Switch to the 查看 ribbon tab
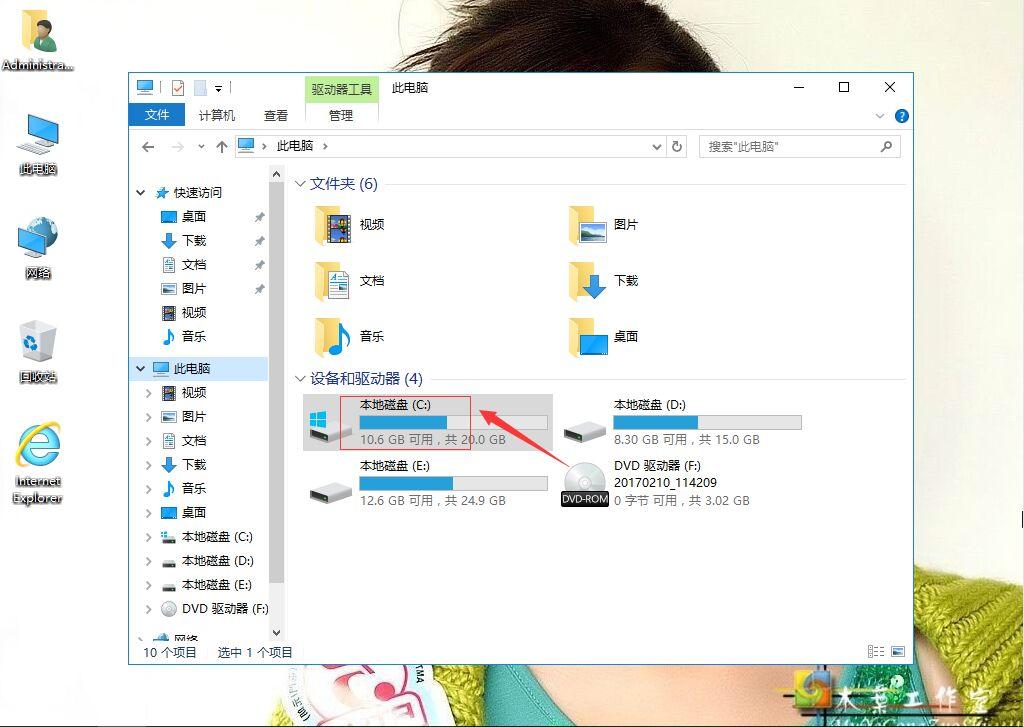The image size is (1024, 727). 276,116
